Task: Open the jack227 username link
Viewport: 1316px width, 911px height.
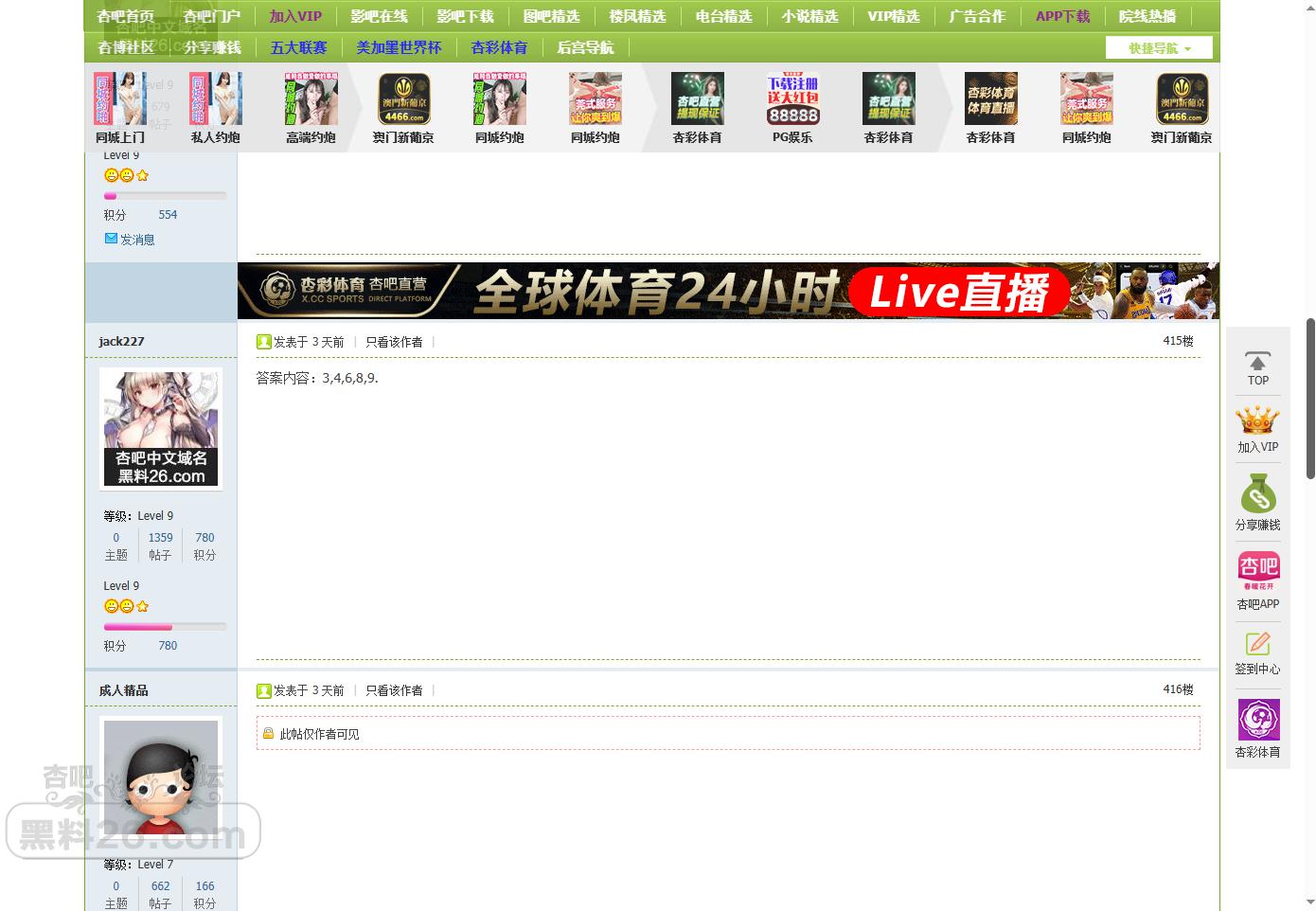Action: tap(121, 341)
